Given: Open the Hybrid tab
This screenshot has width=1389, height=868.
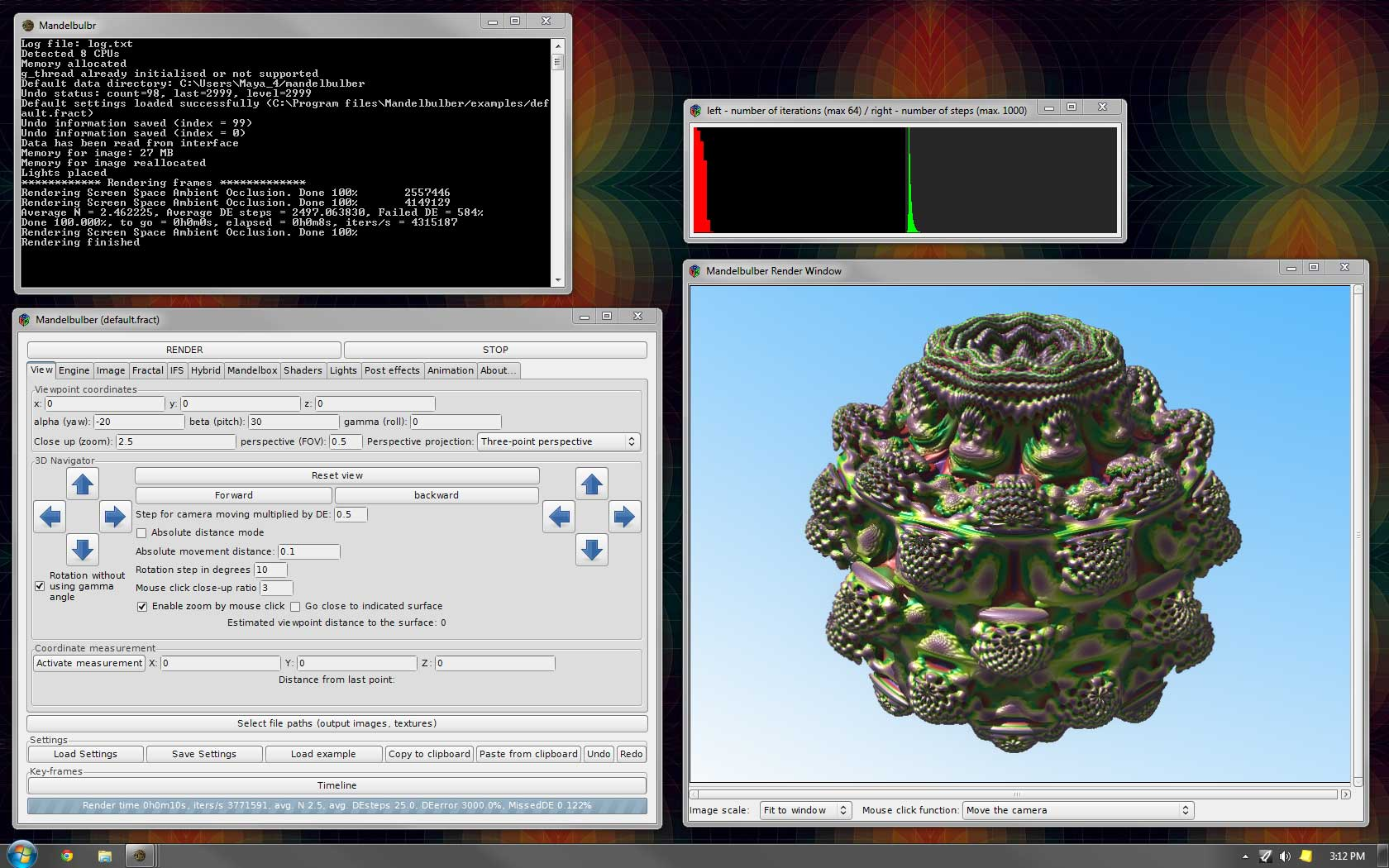Looking at the screenshot, I should [206, 370].
